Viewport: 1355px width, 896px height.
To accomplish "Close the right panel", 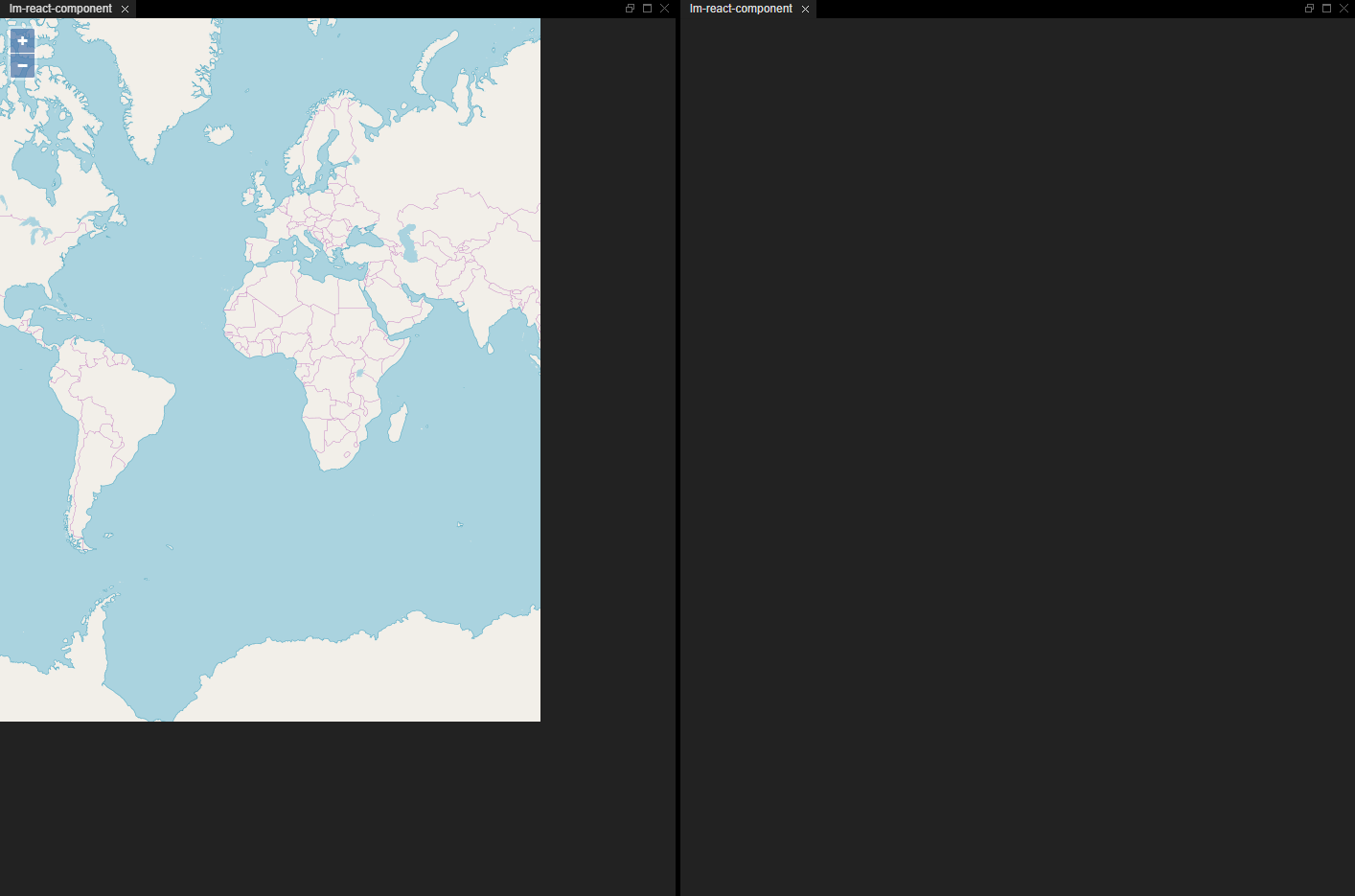I will (x=1344, y=8).
